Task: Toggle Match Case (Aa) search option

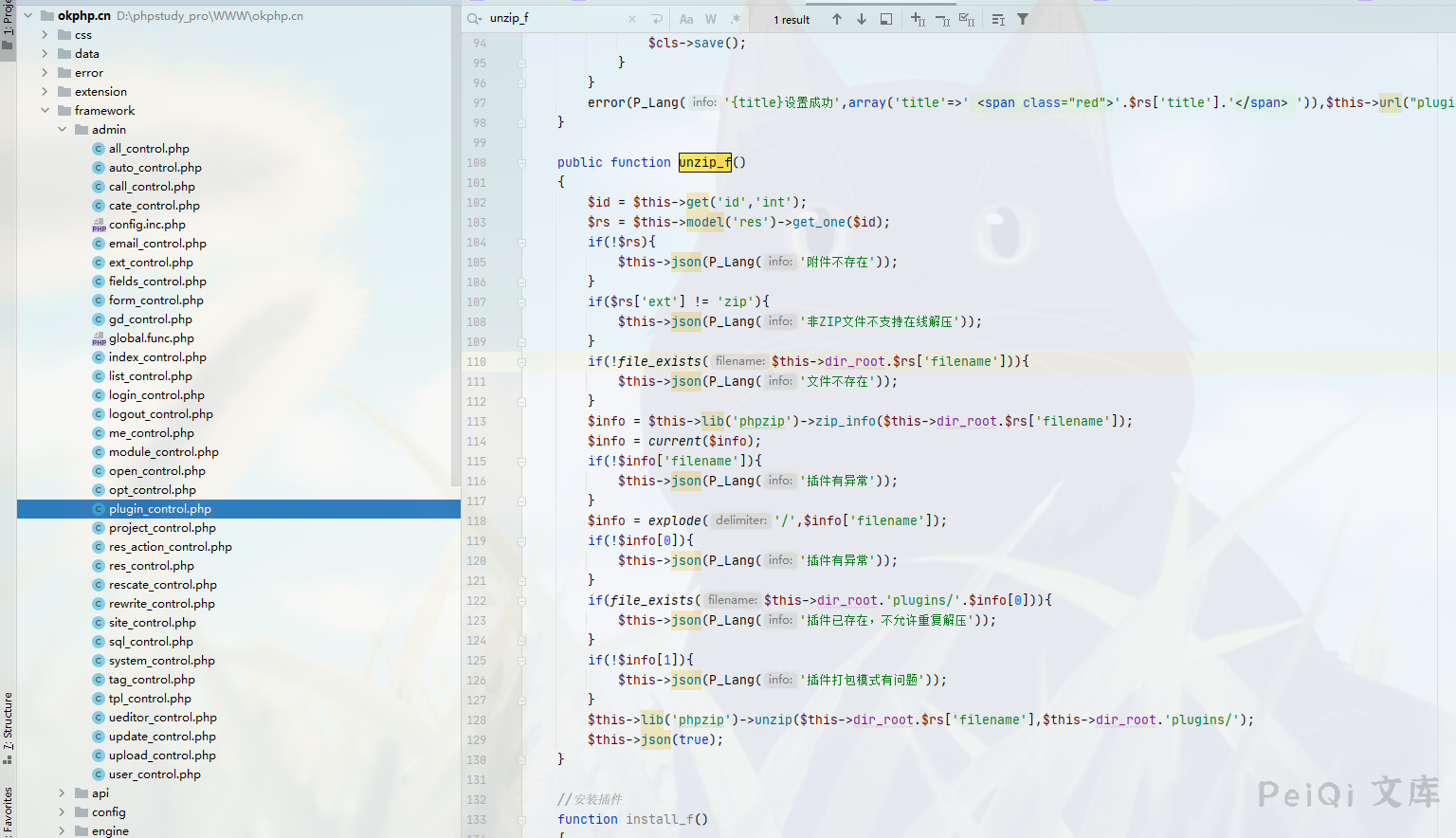Action: pos(686,19)
